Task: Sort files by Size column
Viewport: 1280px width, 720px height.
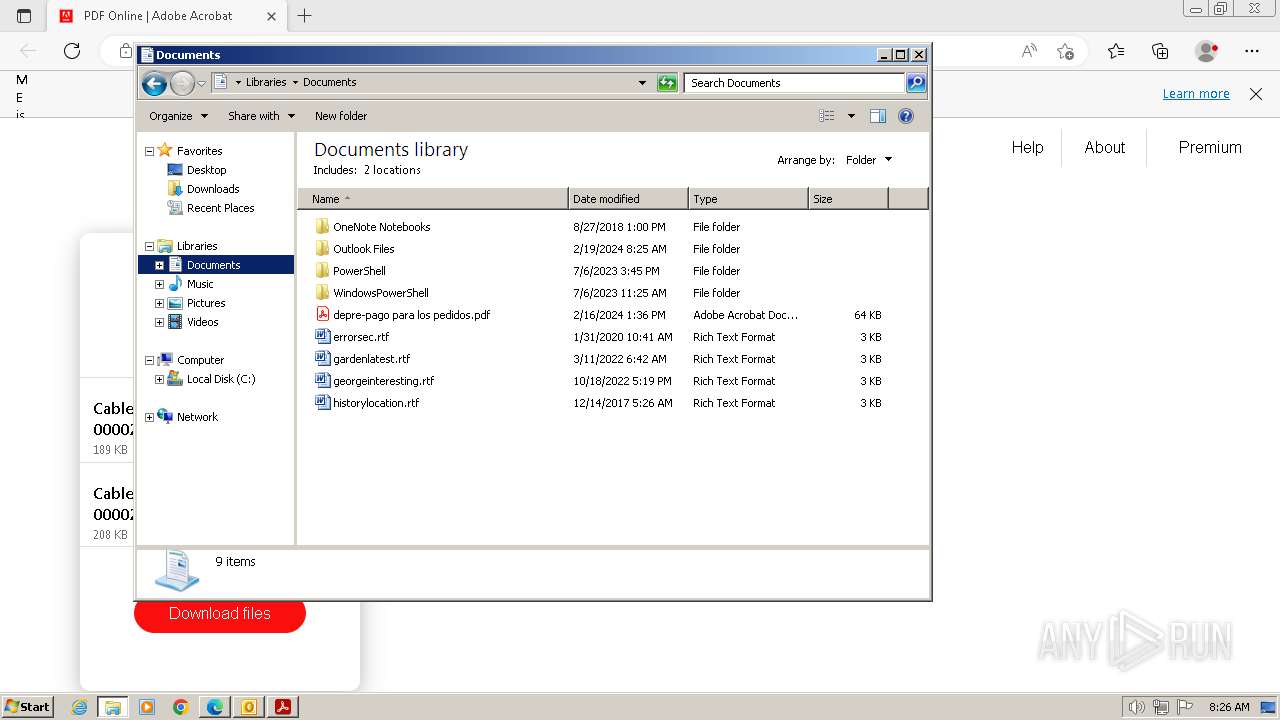Action: click(848, 199)
